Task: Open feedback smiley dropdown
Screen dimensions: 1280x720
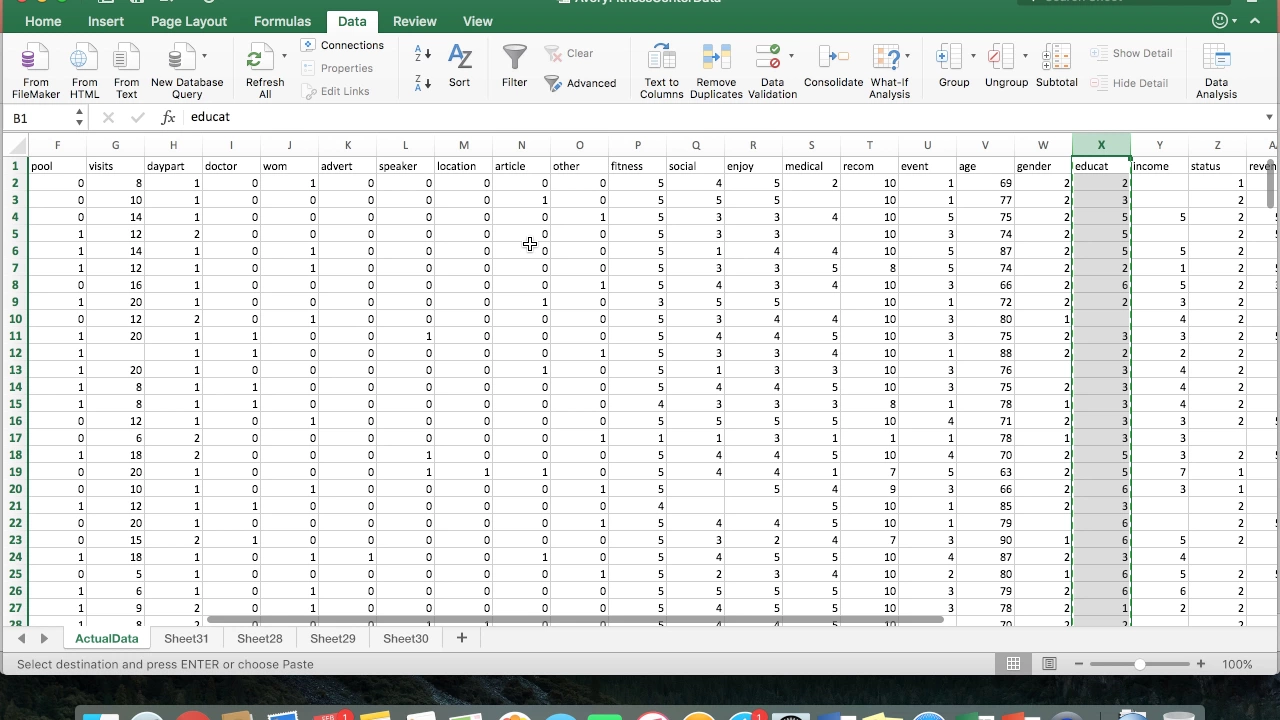Action: pyautogui.click(x=1224, y=21)
